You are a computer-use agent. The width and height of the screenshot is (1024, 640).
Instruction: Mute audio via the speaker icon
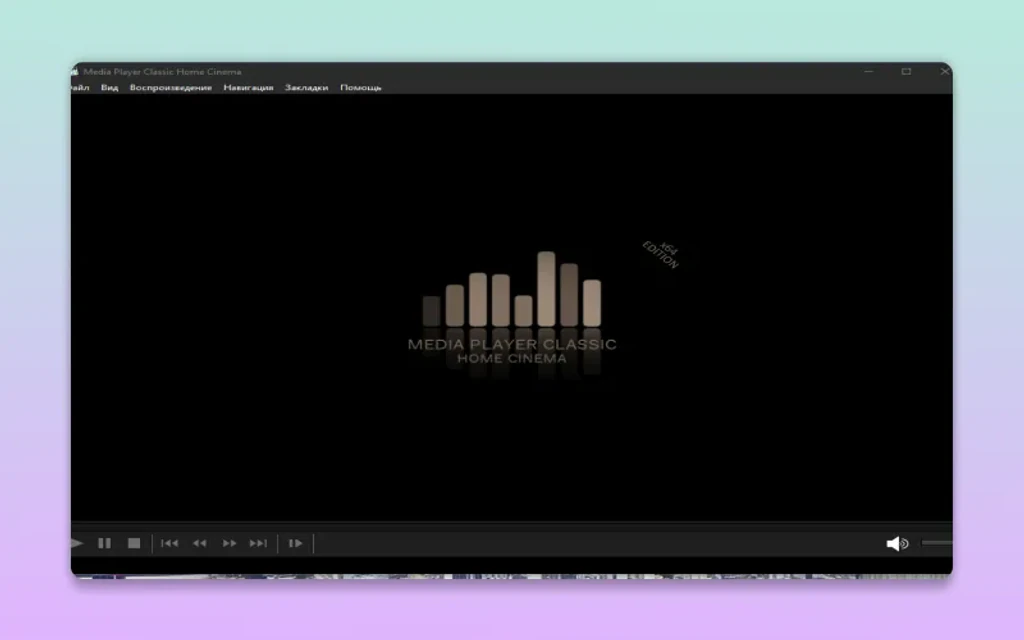pos(897,543)
